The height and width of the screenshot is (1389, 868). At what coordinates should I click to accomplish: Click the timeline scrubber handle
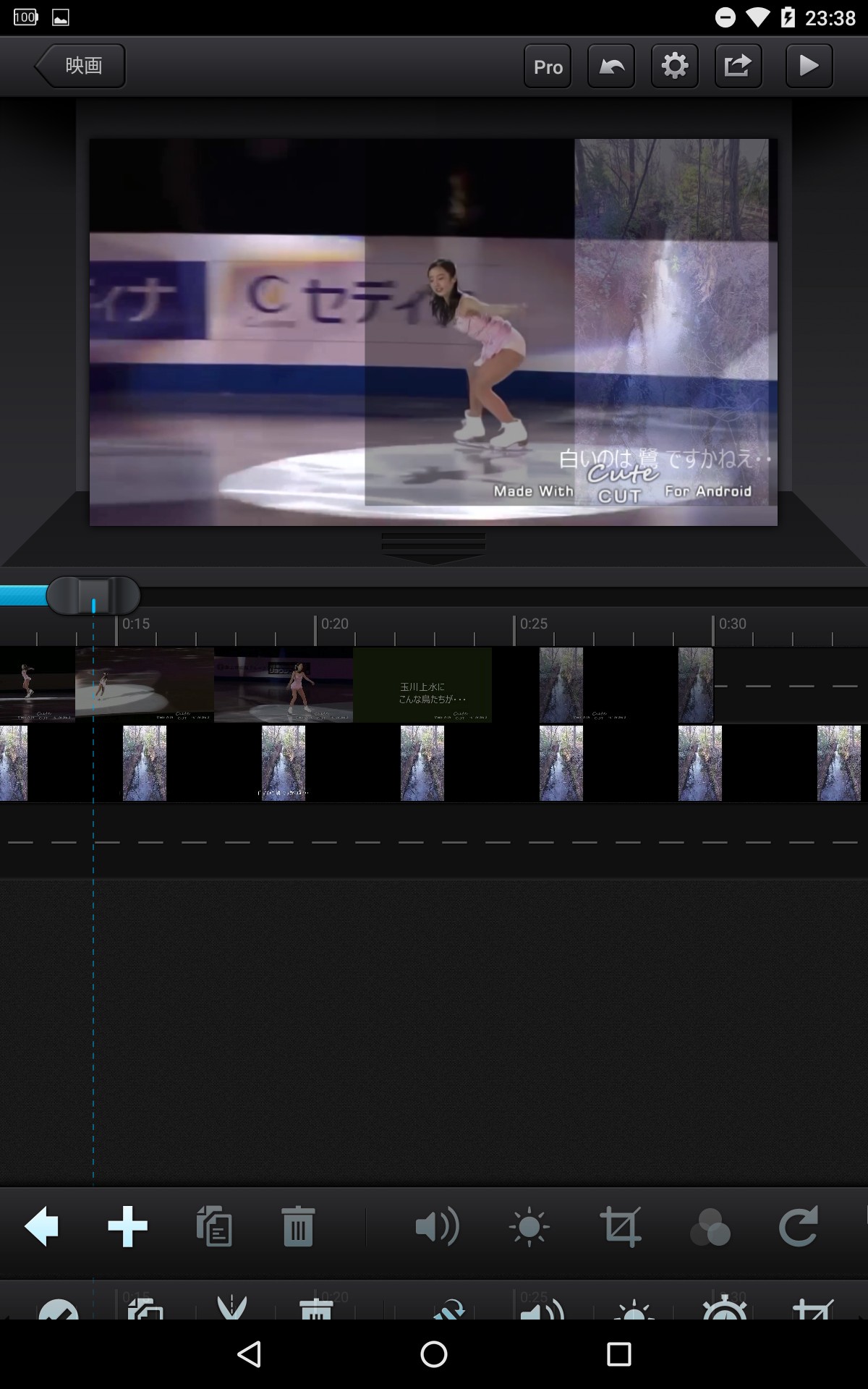click(93, 595)
